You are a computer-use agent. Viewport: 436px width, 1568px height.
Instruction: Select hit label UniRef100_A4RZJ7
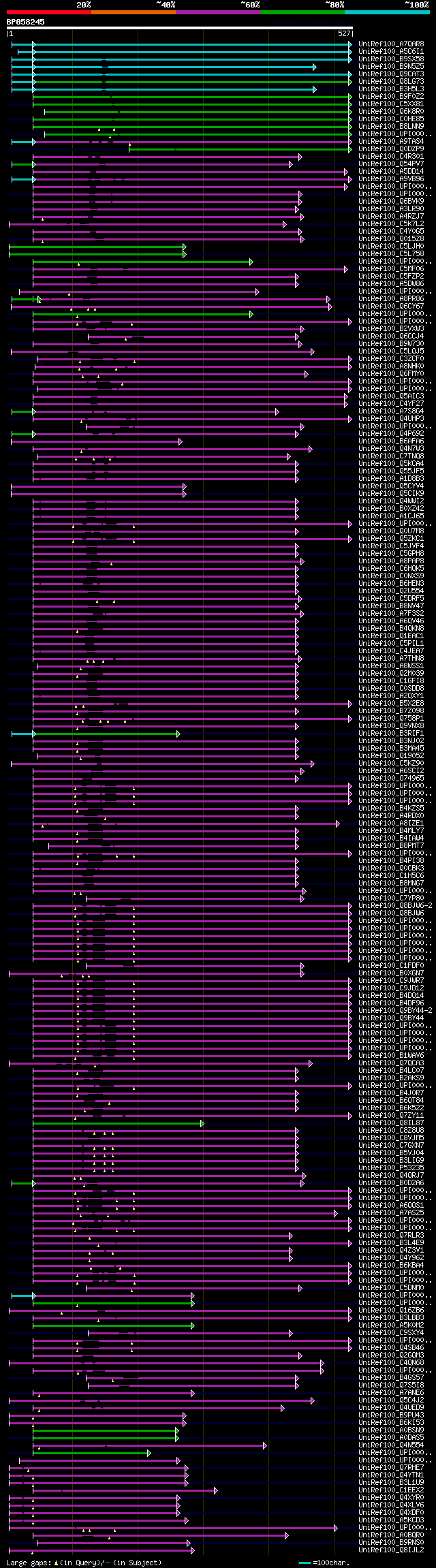pyautogui.click(x=391, y=216)
